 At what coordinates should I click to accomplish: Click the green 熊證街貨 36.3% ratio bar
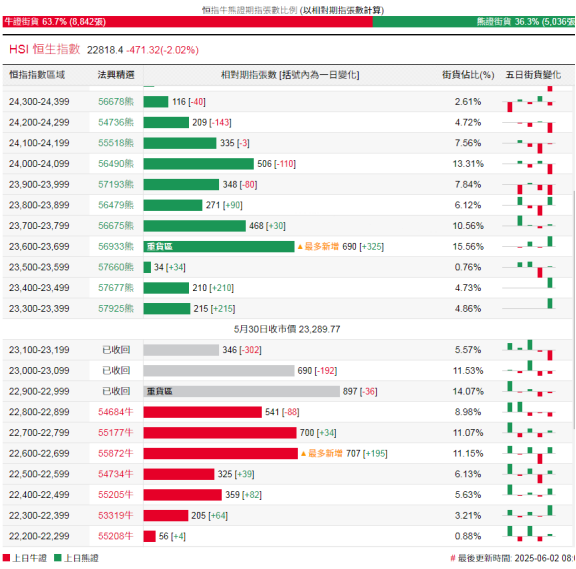[x=474, y=22]
